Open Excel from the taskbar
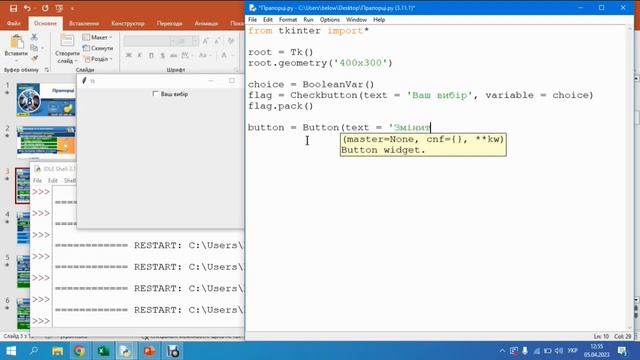The image size is (640, 360). coord(103,351)
